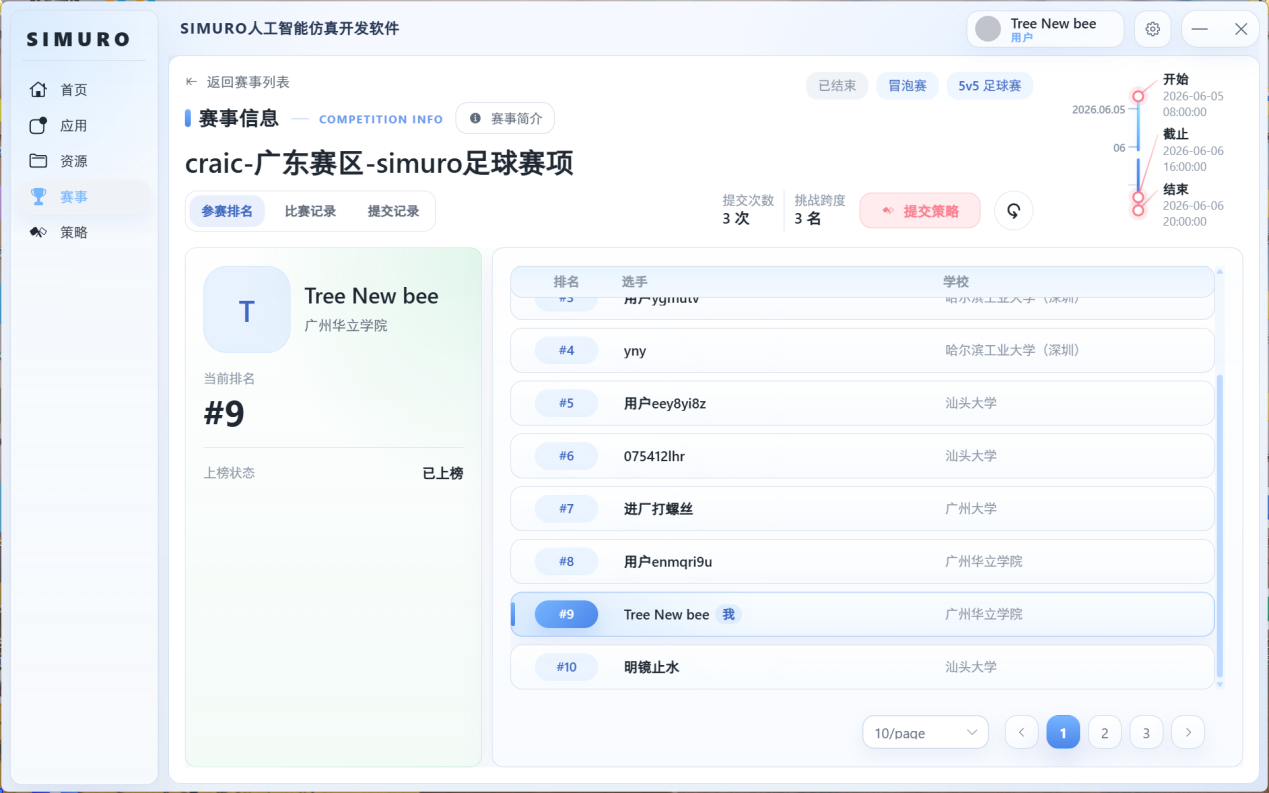Image resolution: width=1269 pixels, height=793 pixels.
Task: Open the 资源 folder icon
Action: click(x=38, y=161)
